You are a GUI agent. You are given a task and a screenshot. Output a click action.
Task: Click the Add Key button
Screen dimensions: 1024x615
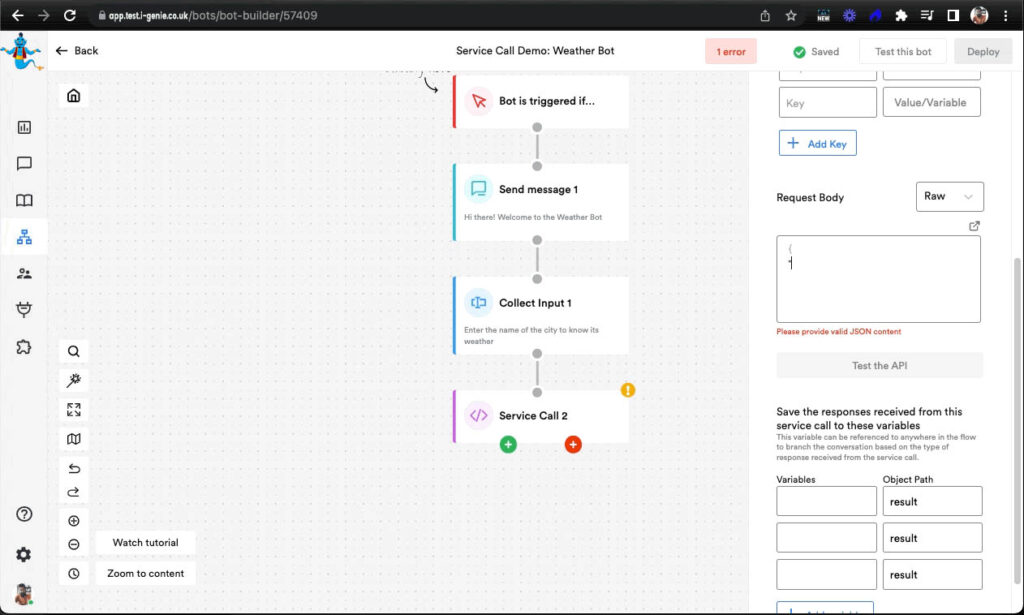(x=817, y=143)
